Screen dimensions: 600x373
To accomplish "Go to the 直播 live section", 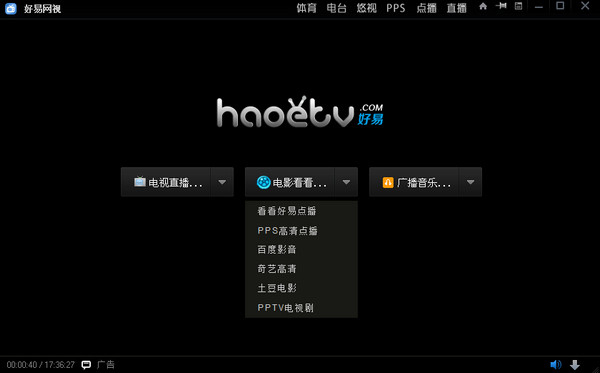I will [457, 8].
